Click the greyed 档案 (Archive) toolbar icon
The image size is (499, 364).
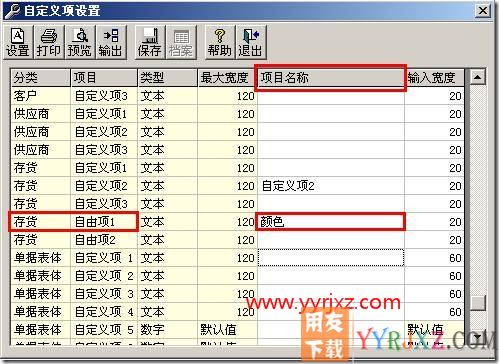(181, 43)
